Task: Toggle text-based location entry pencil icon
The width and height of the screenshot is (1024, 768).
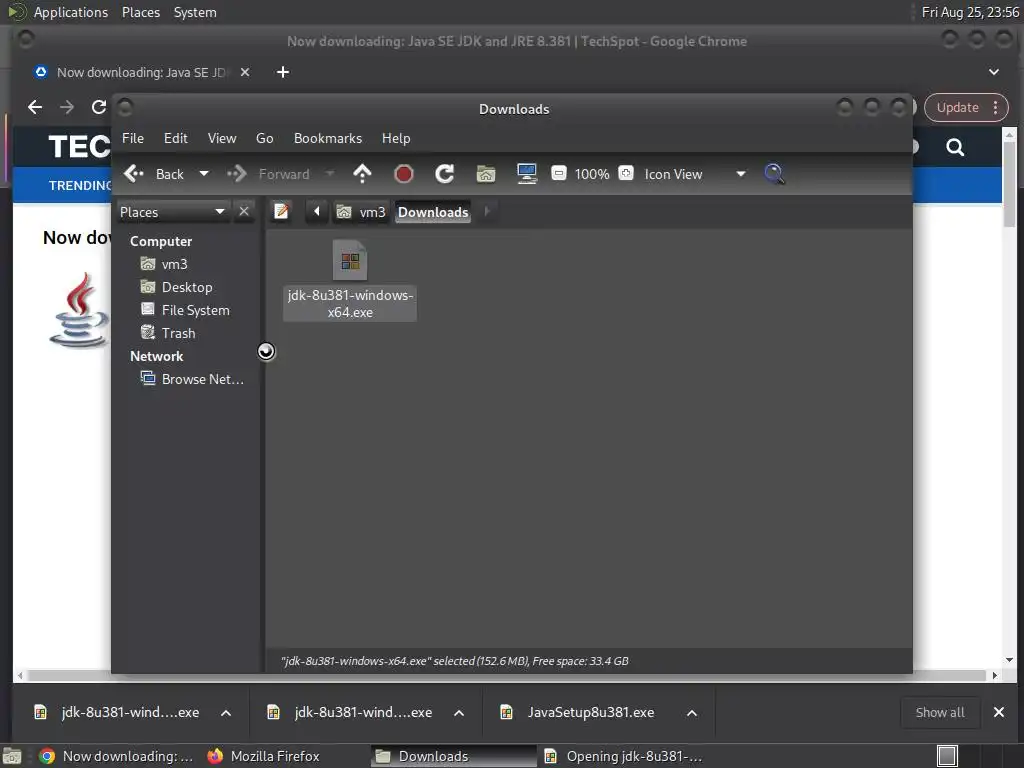Action: tap(281, 212)
